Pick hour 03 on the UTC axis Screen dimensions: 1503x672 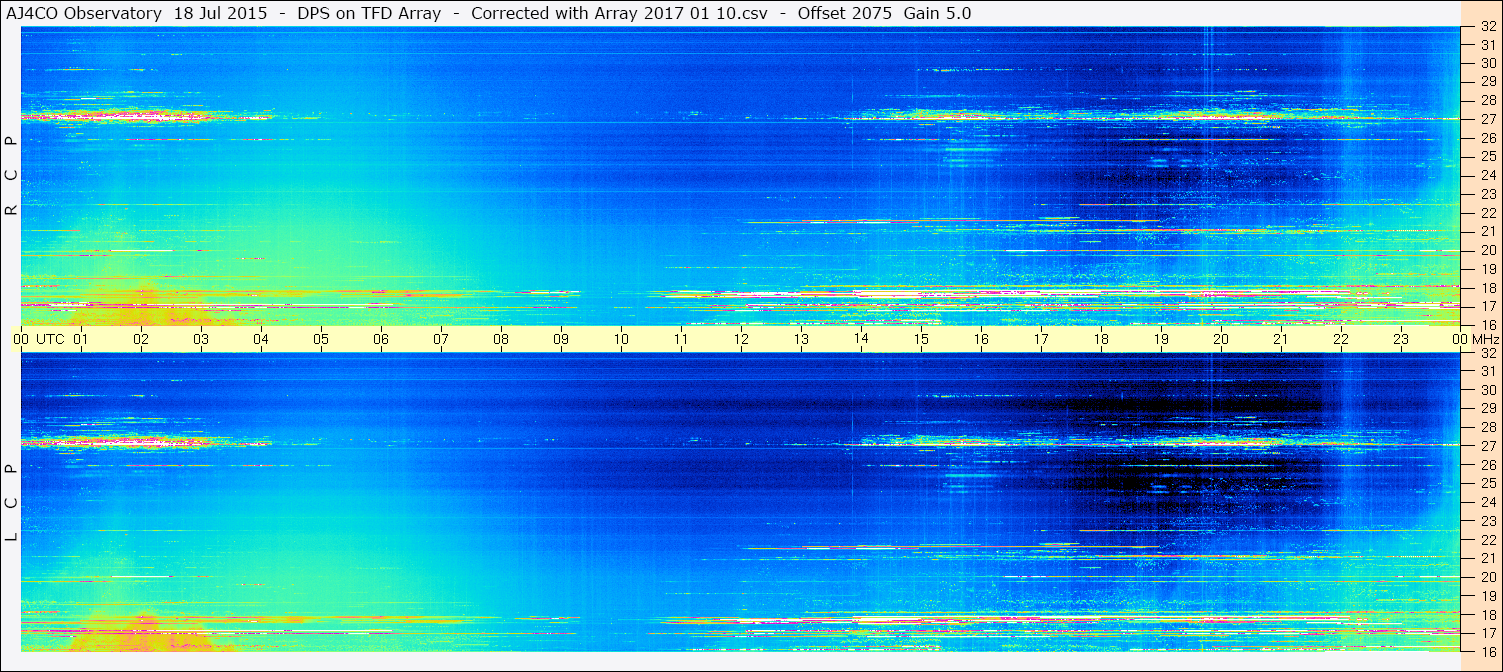point(201,339)
